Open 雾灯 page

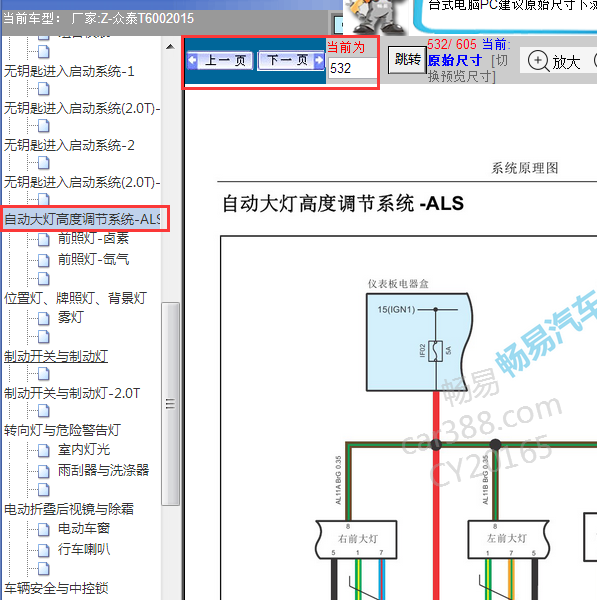click(70, 317)
